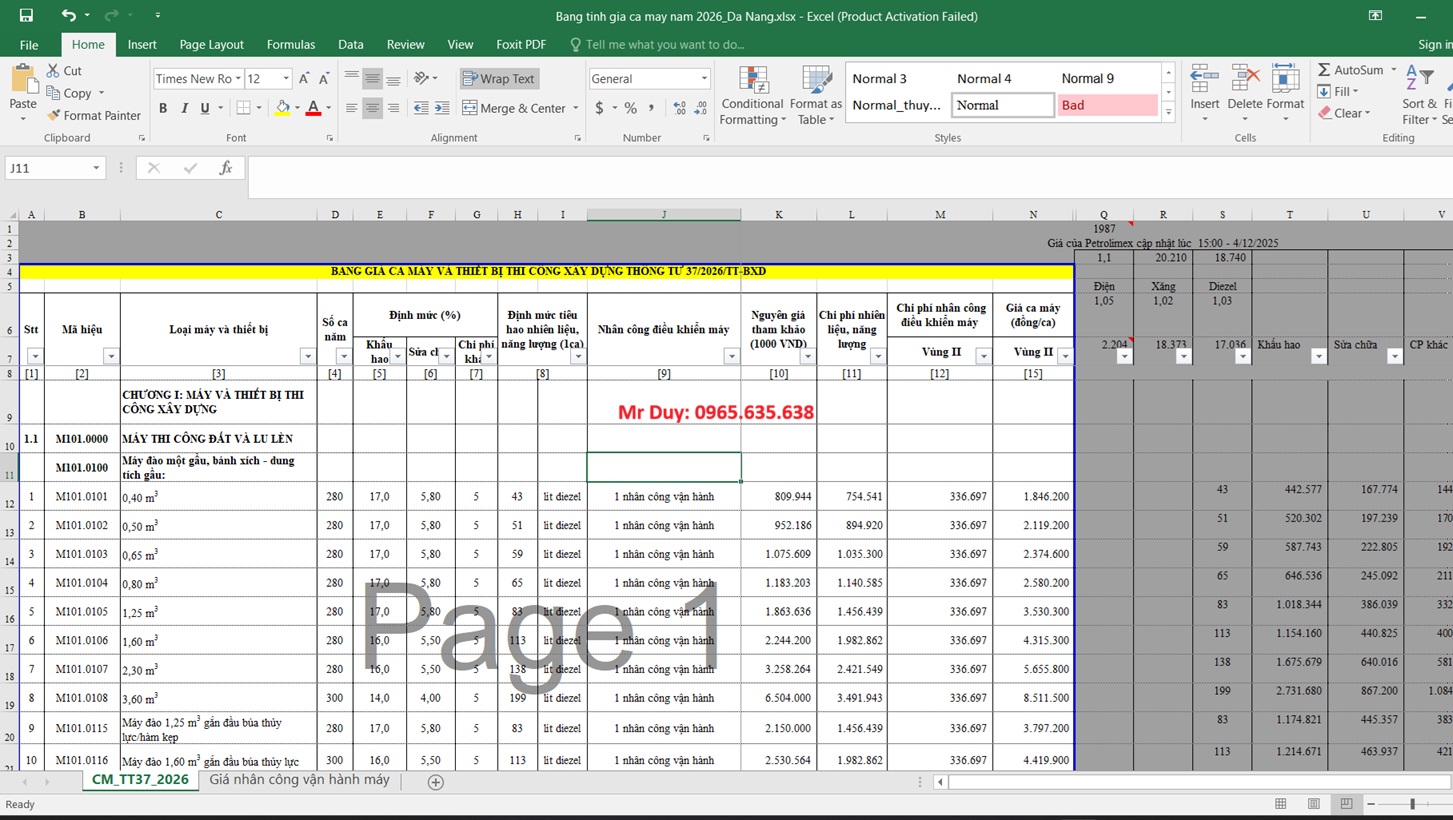Open the font color dropdown arrow
Viewport: 1453px width, 820px height.
coord(328,108)
